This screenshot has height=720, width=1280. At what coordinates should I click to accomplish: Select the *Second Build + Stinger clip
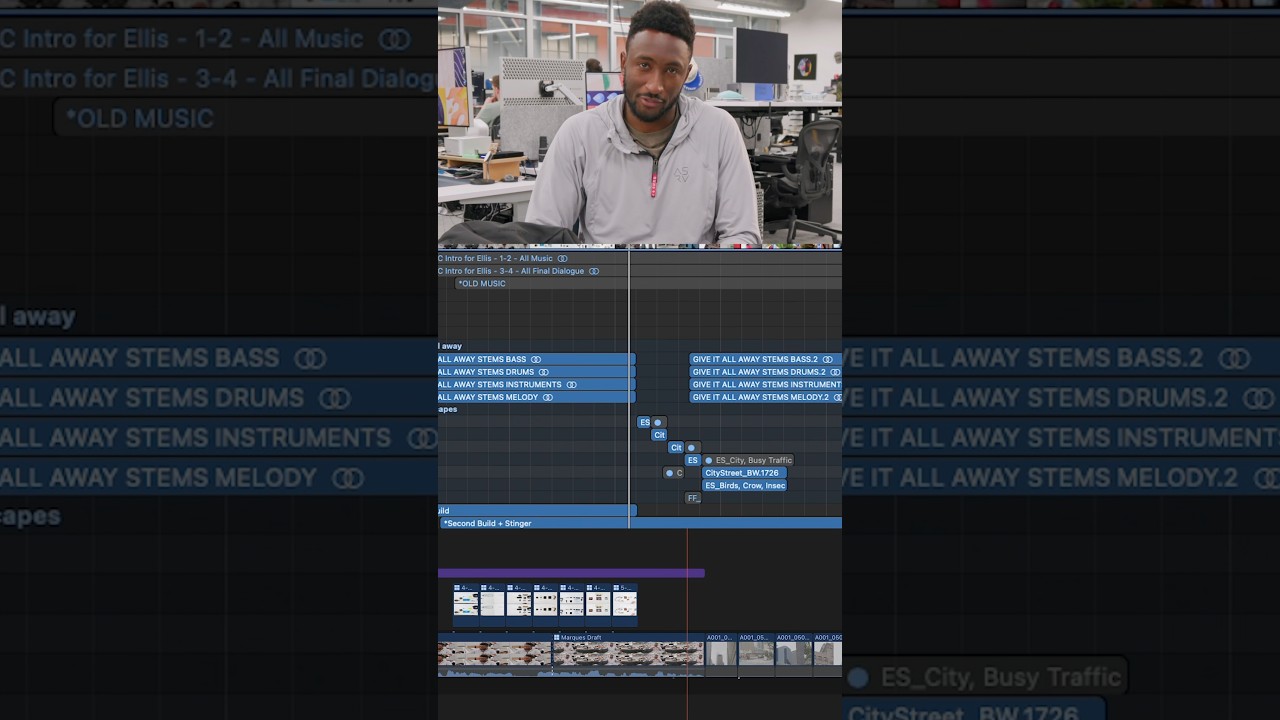coord(641,523)
